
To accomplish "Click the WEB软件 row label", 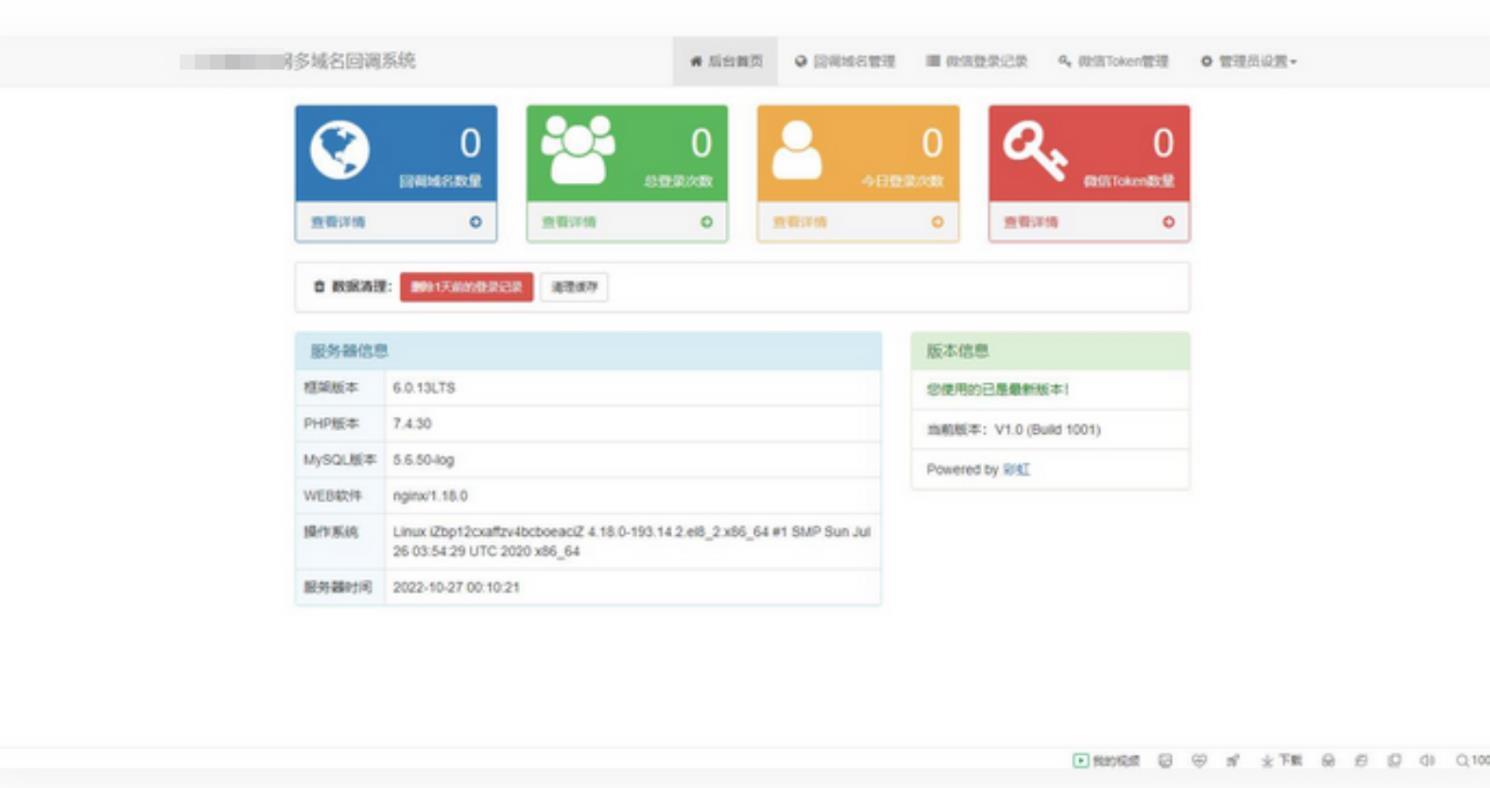I will [333, 496].
